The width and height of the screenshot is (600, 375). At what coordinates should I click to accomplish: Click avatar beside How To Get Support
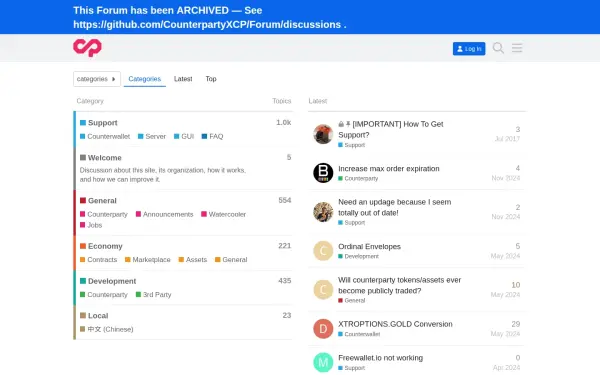(323, 134)
